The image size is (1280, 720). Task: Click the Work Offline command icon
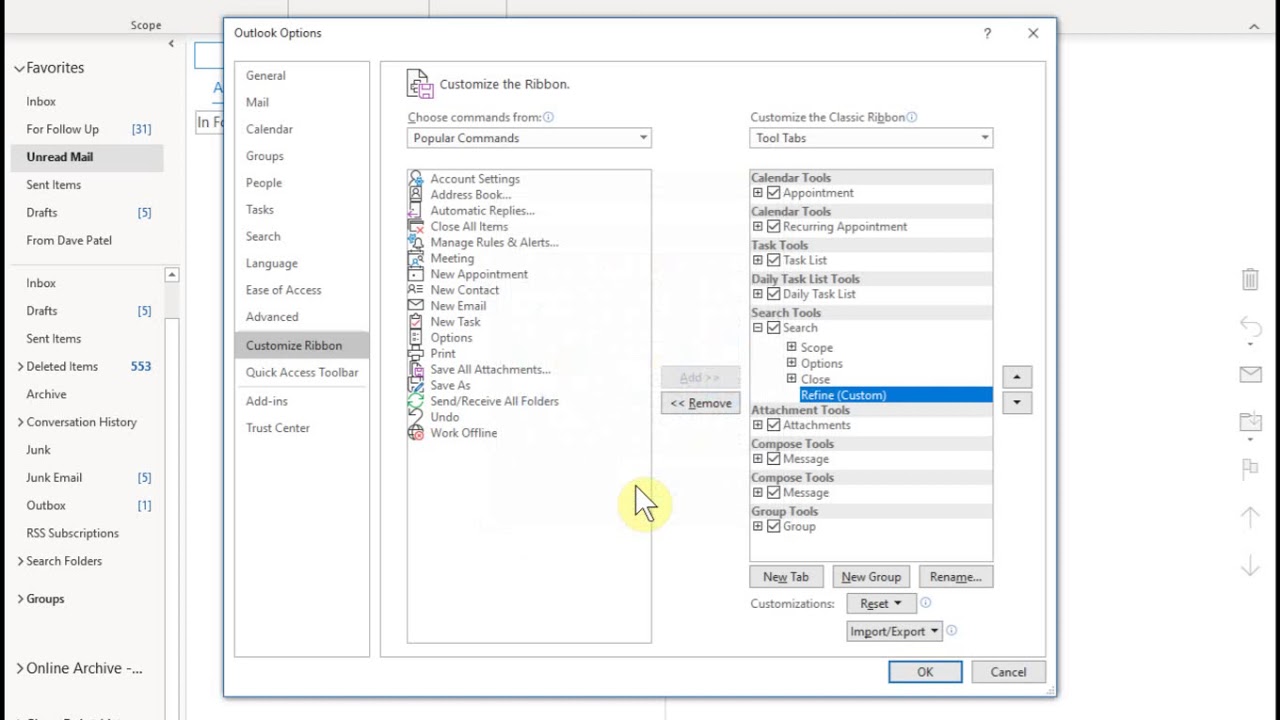click(416, 433)
